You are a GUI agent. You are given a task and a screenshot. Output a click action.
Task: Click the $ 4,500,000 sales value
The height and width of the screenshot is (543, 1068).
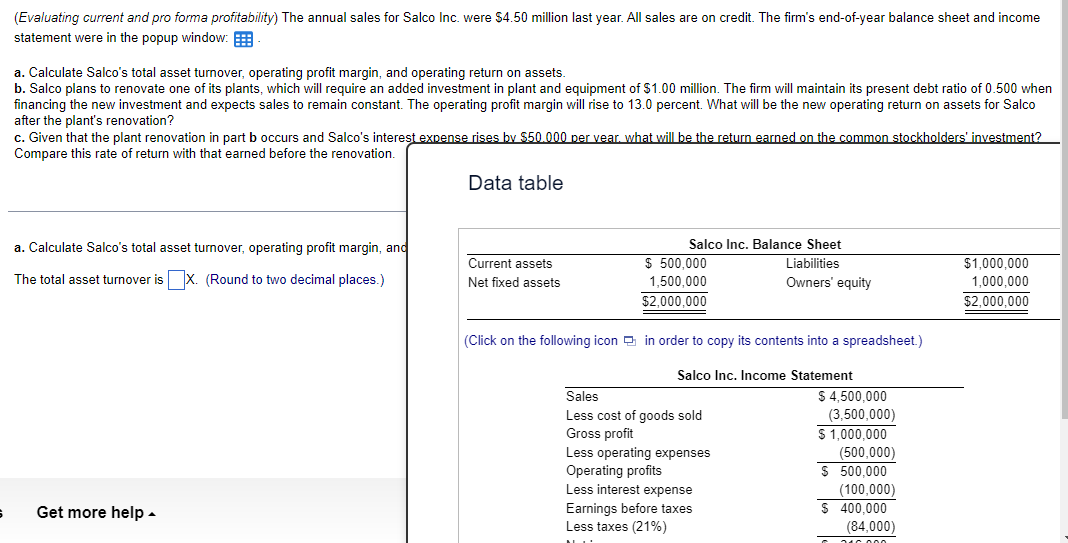coord(852,397)
